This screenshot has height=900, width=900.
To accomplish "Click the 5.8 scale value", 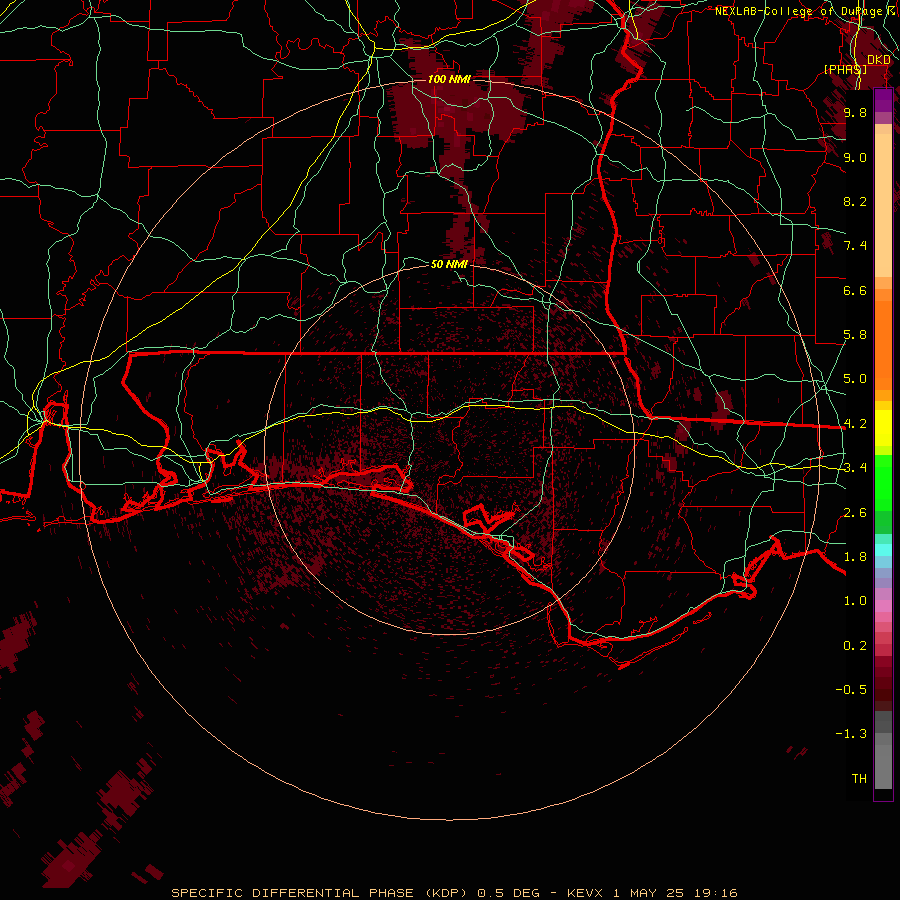I will point(855,335).
